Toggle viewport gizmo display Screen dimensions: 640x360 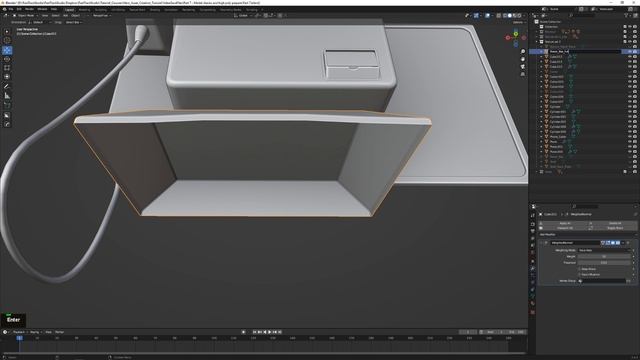coord(476,16)
